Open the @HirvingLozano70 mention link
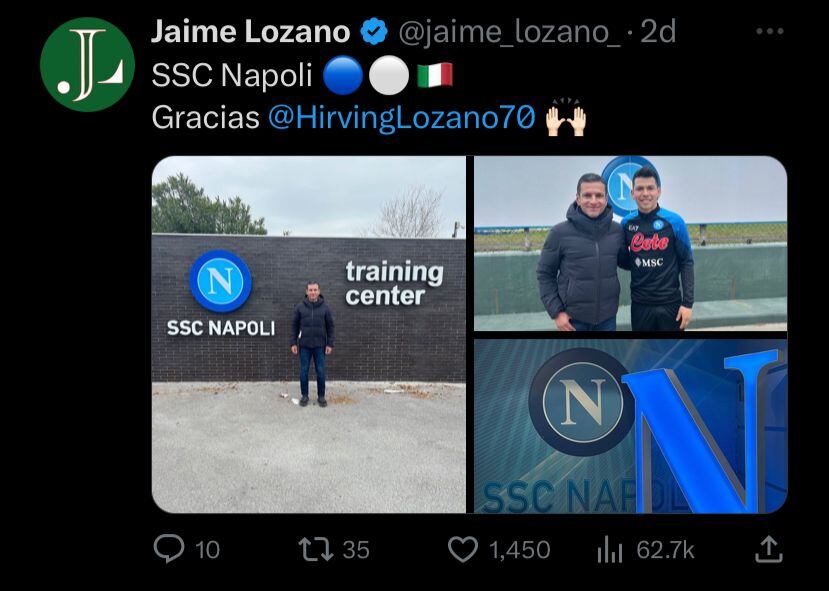 click(x=402, y=117)
